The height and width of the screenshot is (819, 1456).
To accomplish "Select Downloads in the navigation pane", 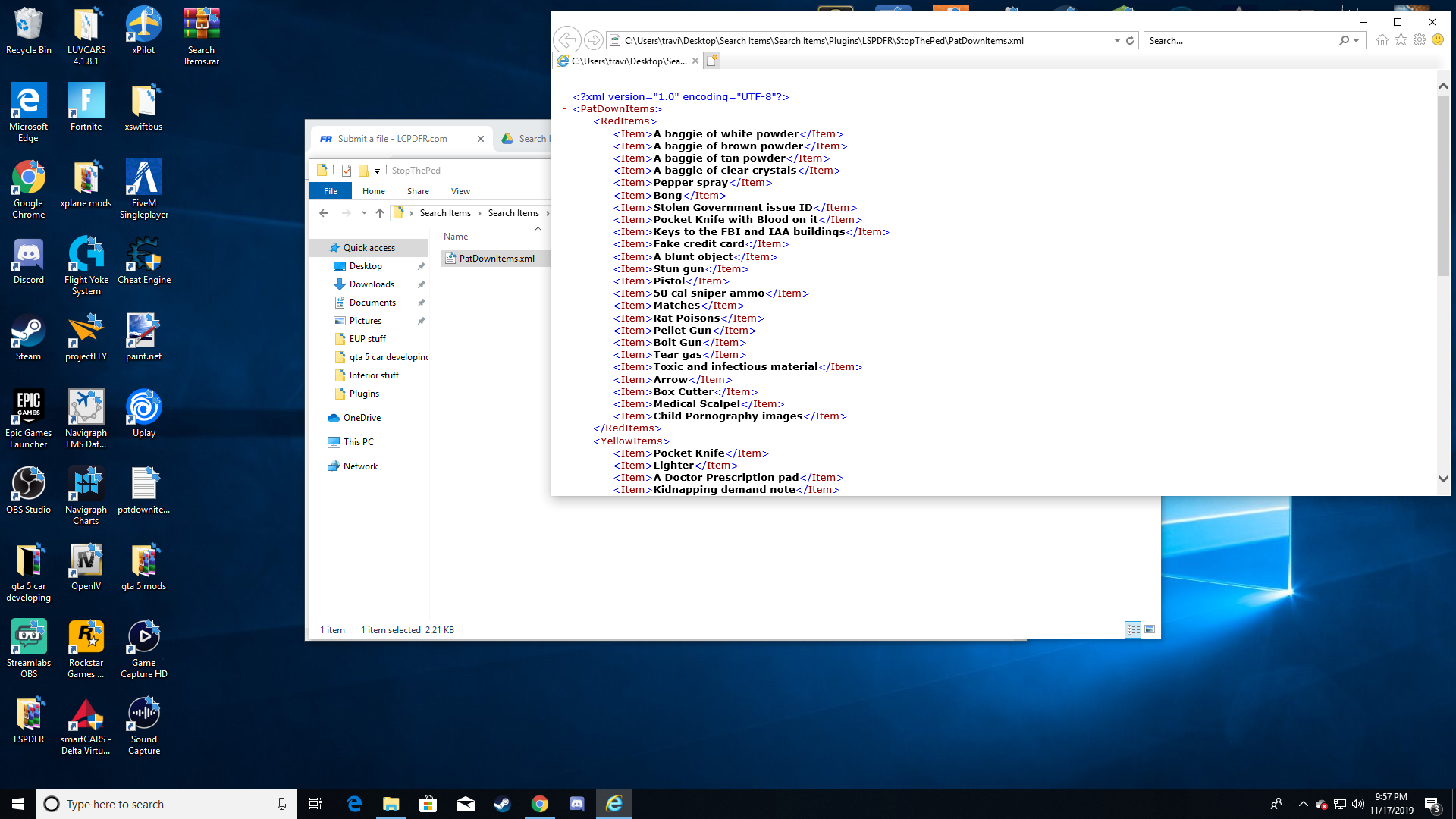I will pos(372,284).
